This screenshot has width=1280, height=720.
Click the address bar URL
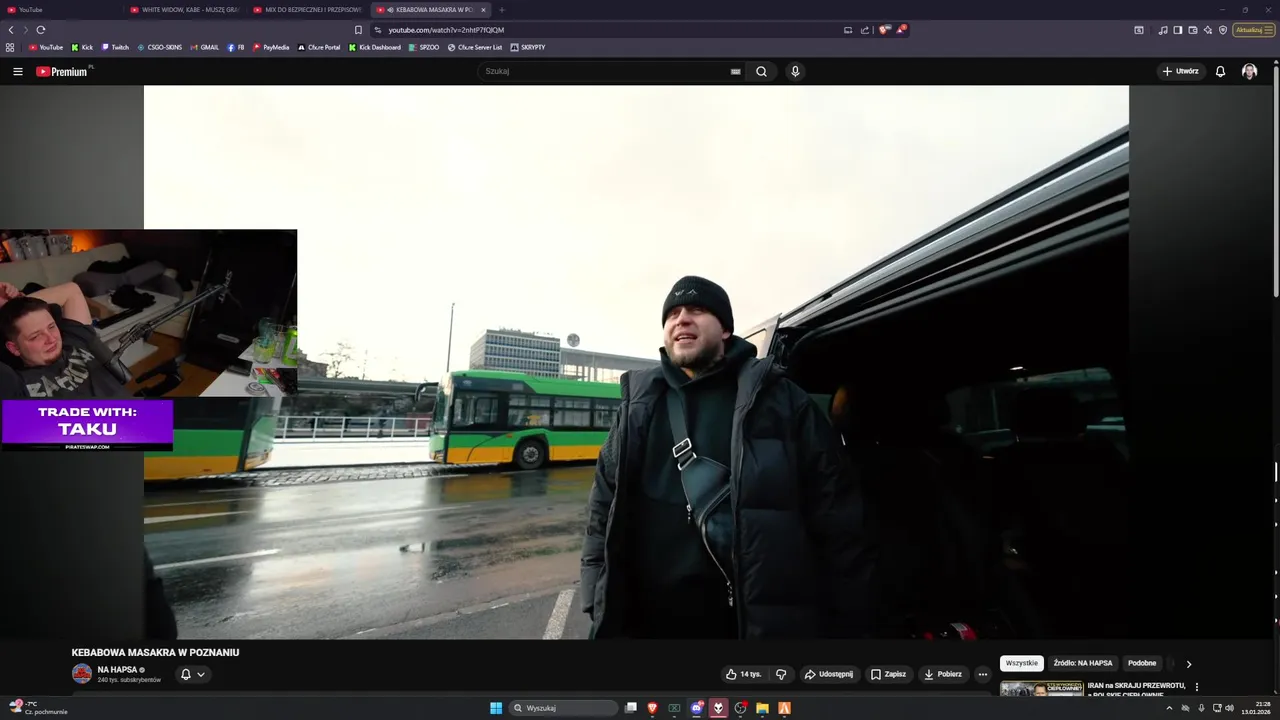tap(446, 30)
